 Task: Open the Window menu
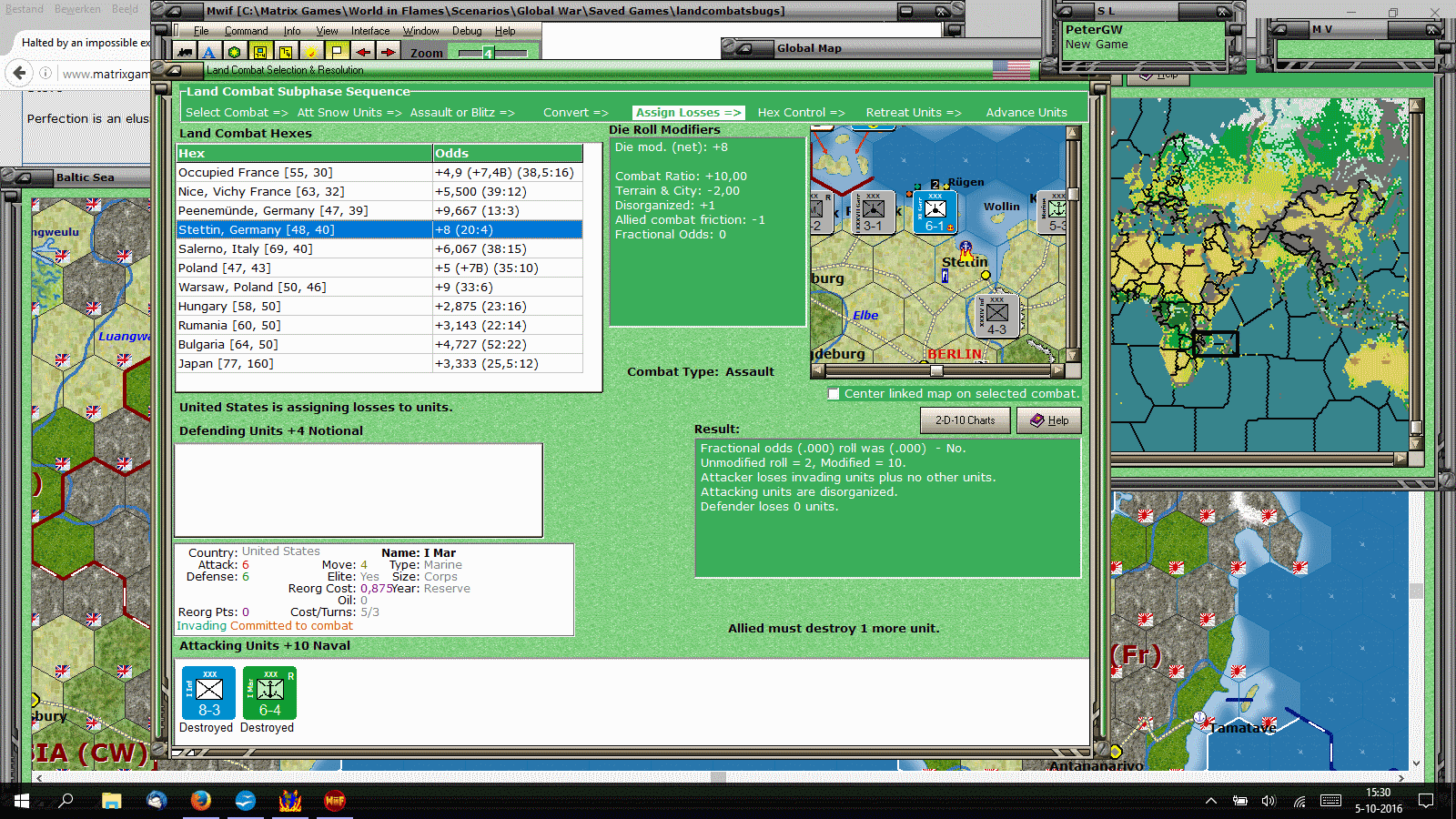(421, 31)
